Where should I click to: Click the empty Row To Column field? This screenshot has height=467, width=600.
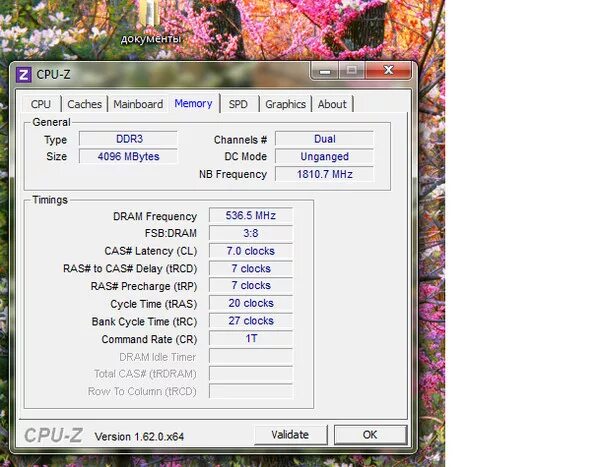tap(251, 391)
